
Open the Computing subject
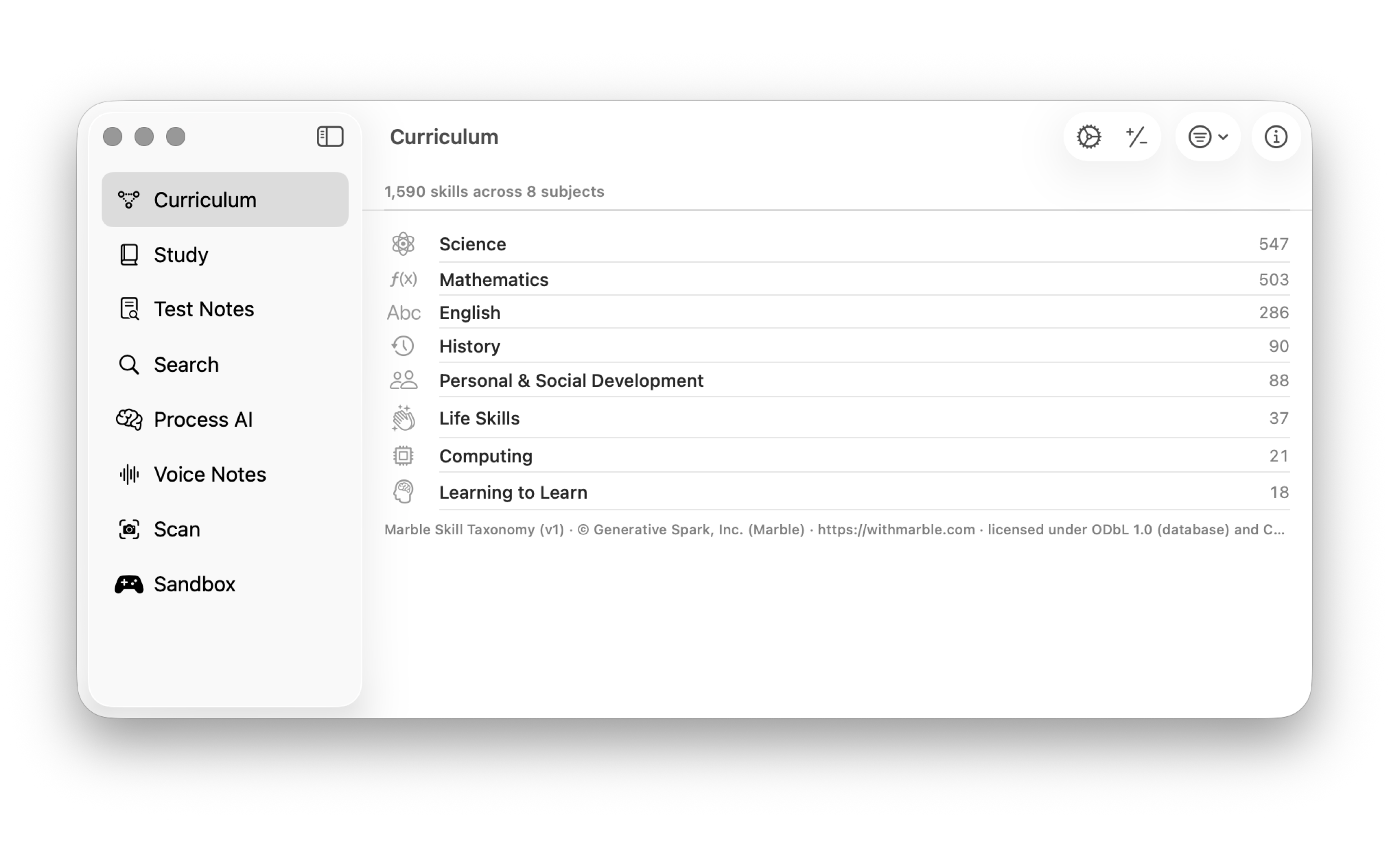[837, 456]
